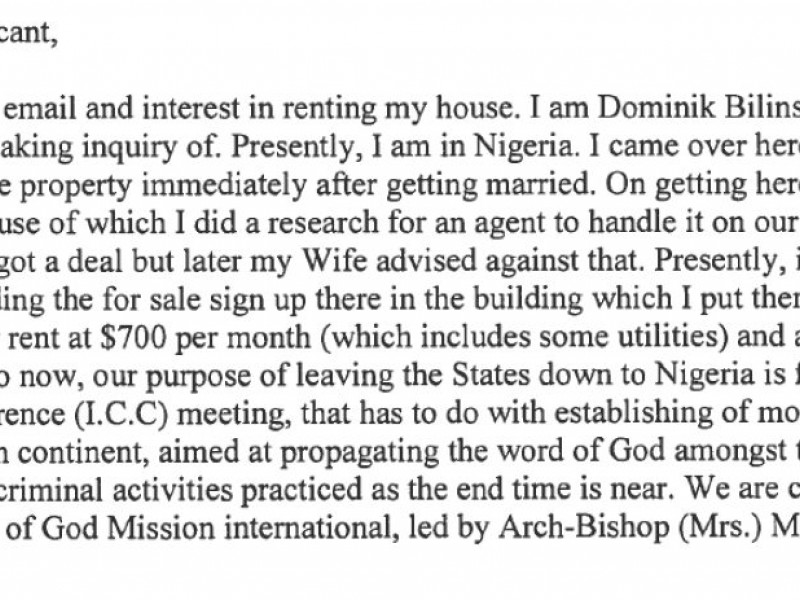
Task: Click the word "building" in the letter
Action: (528, 299)
